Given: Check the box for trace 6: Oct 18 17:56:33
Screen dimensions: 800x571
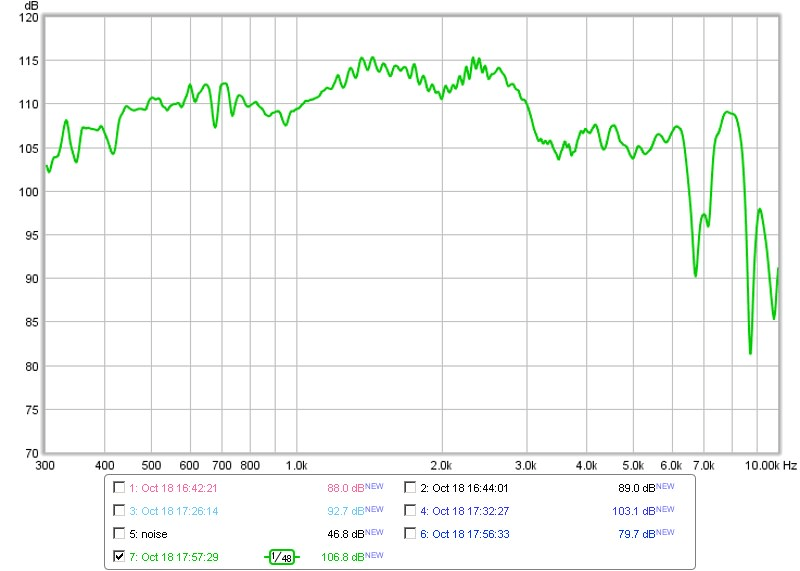Looking at the screenshot, I should (x=410, y=533).
